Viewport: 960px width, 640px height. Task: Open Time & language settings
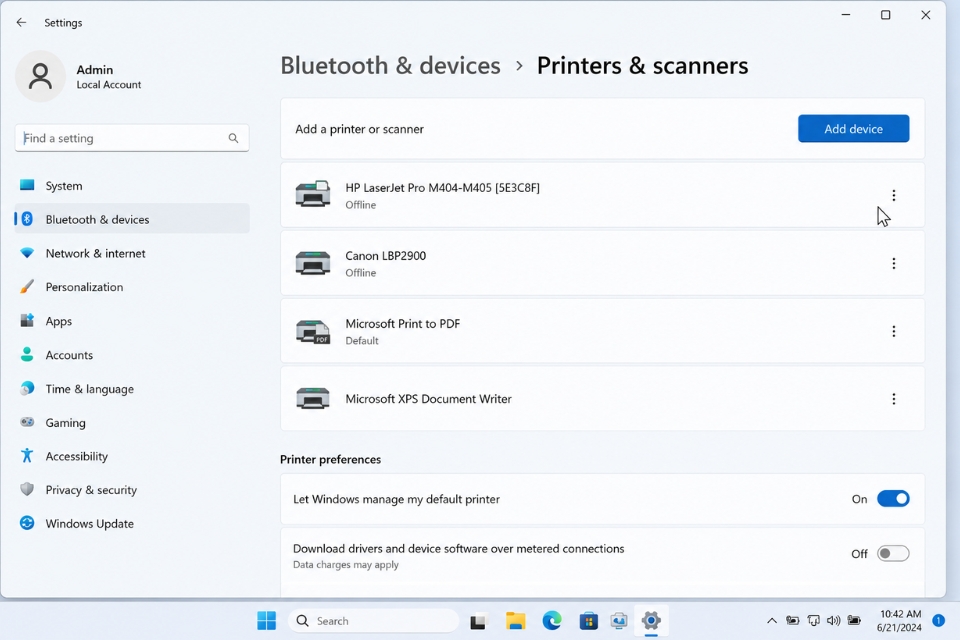(132, 388)
